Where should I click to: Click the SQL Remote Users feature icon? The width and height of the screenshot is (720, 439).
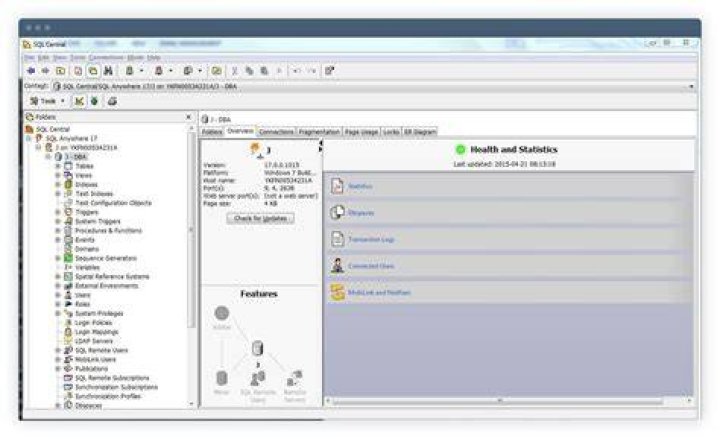tap(258, 379)
